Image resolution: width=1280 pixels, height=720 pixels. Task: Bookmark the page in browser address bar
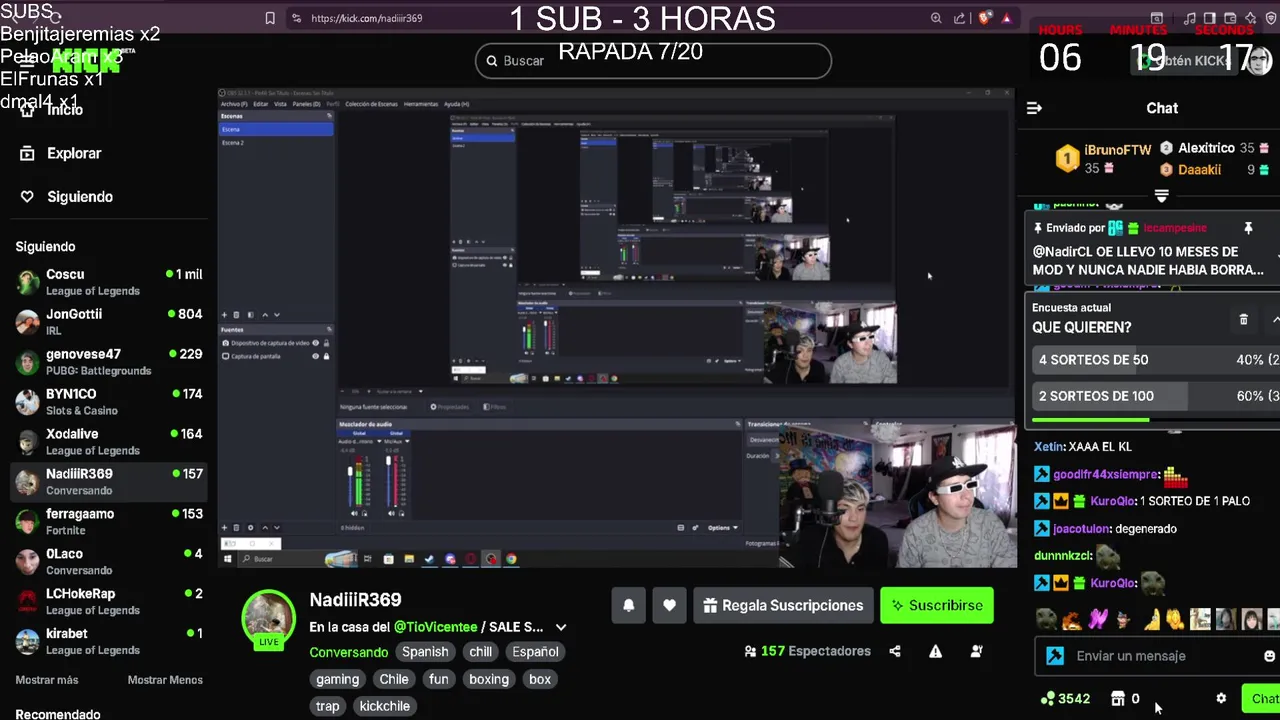click(x=270, y=18)
